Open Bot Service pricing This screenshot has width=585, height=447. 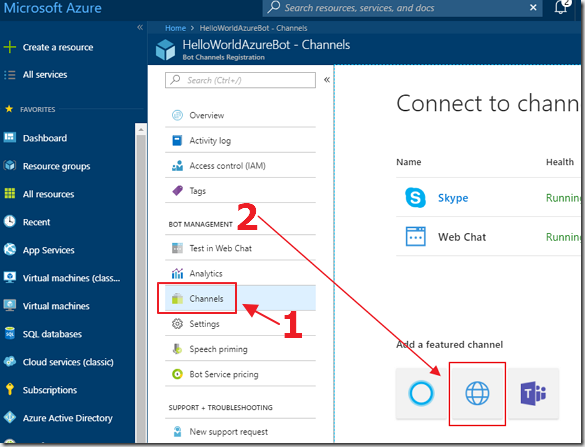click(240, 374)
